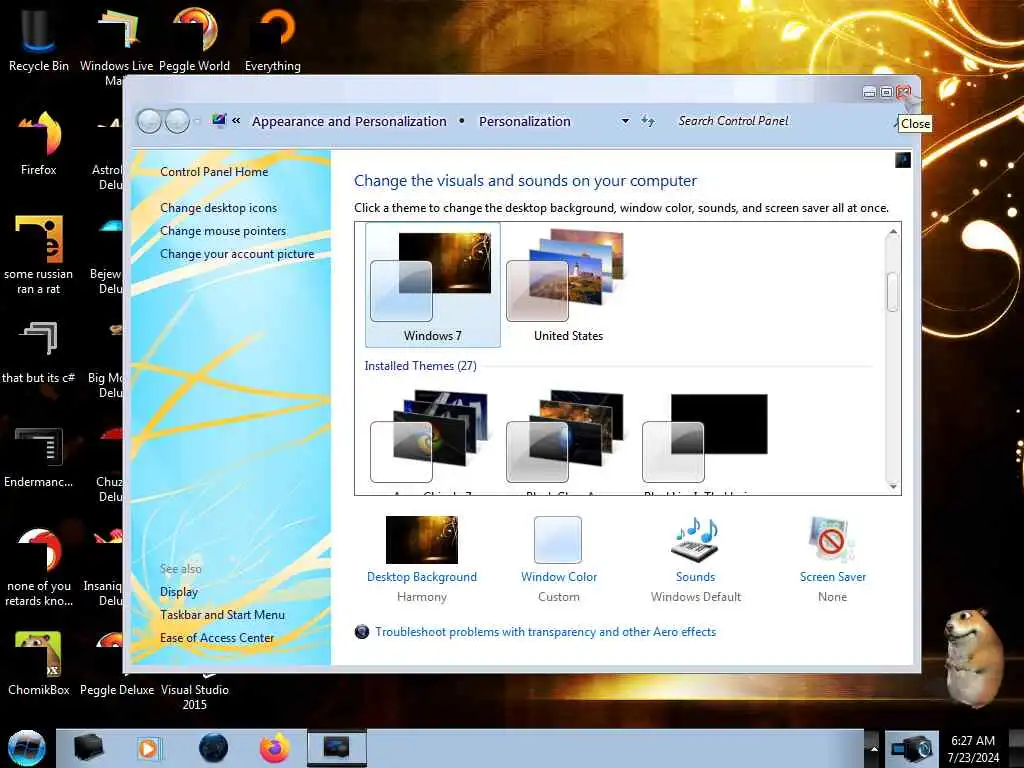Open the black folder taskbar icon

coord(88,748)
